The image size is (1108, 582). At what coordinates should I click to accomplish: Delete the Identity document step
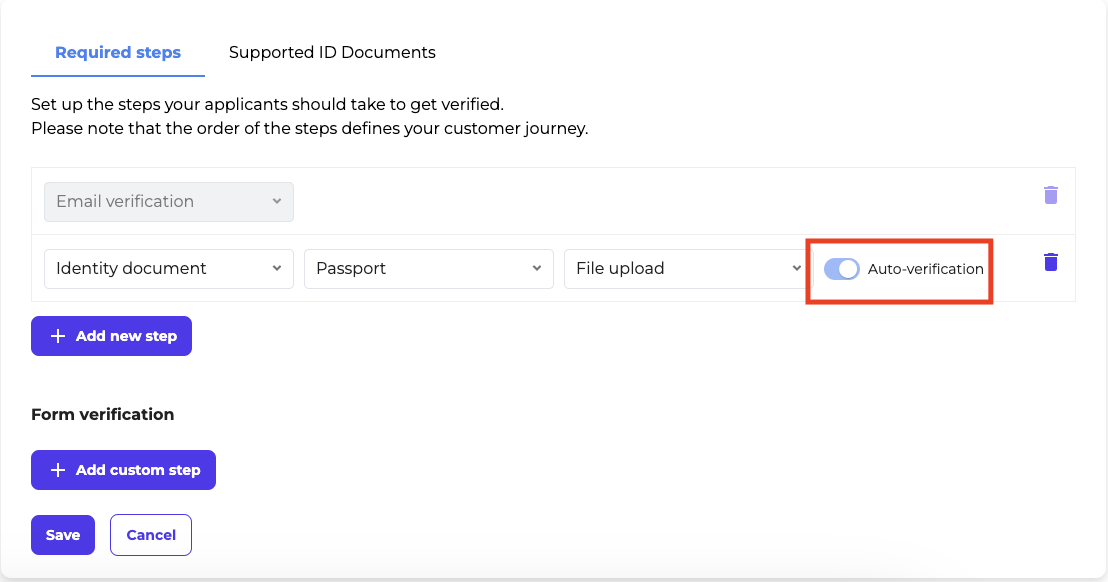click(x=1050, y=262)
